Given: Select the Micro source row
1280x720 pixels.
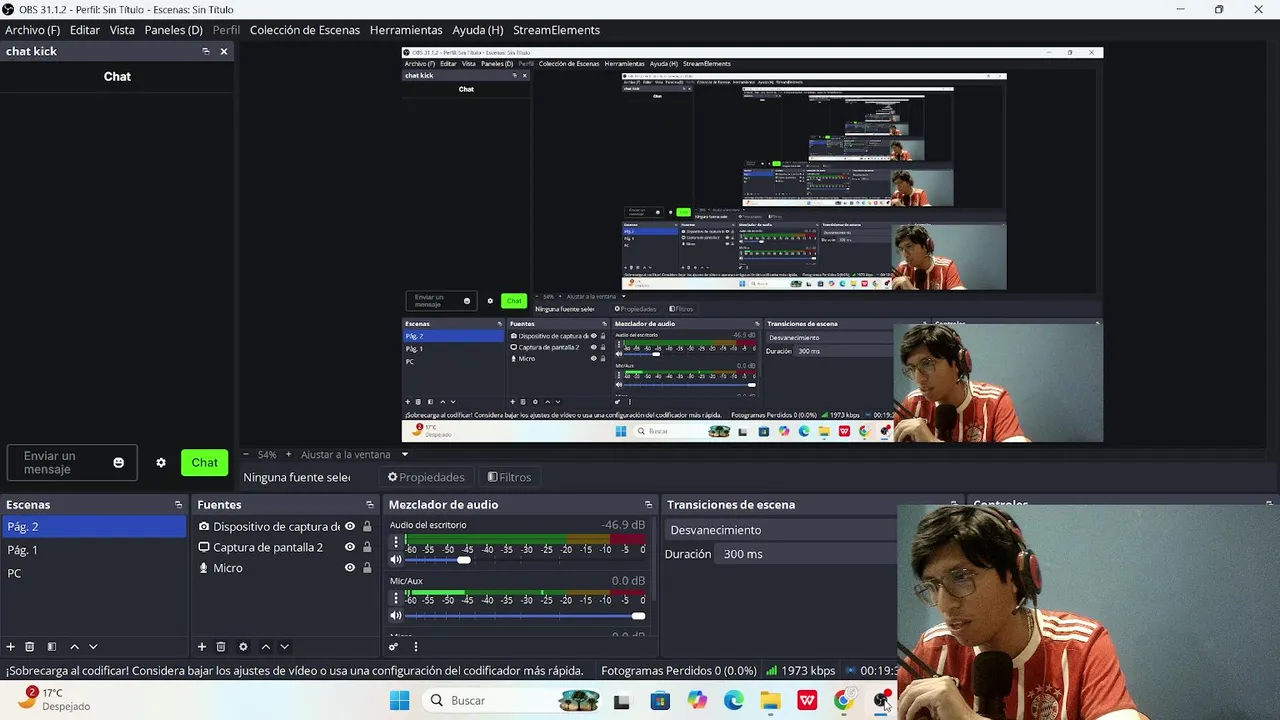Looking at the screenshot, I should coord(284,568).
